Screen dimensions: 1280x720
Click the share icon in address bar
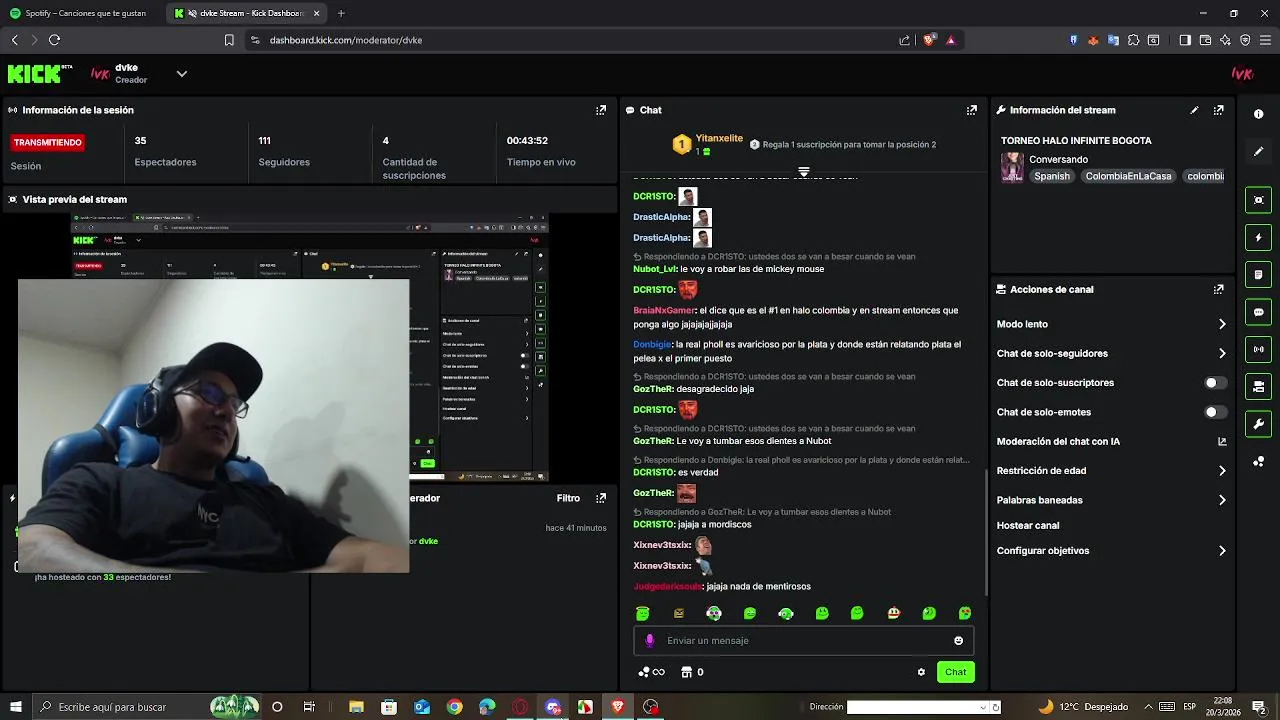click(904, 40)
